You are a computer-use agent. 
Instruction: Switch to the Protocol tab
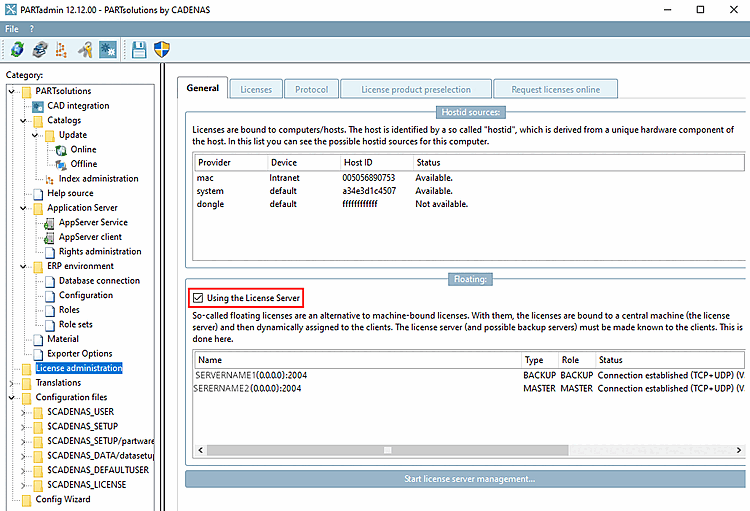pos(311,89)
